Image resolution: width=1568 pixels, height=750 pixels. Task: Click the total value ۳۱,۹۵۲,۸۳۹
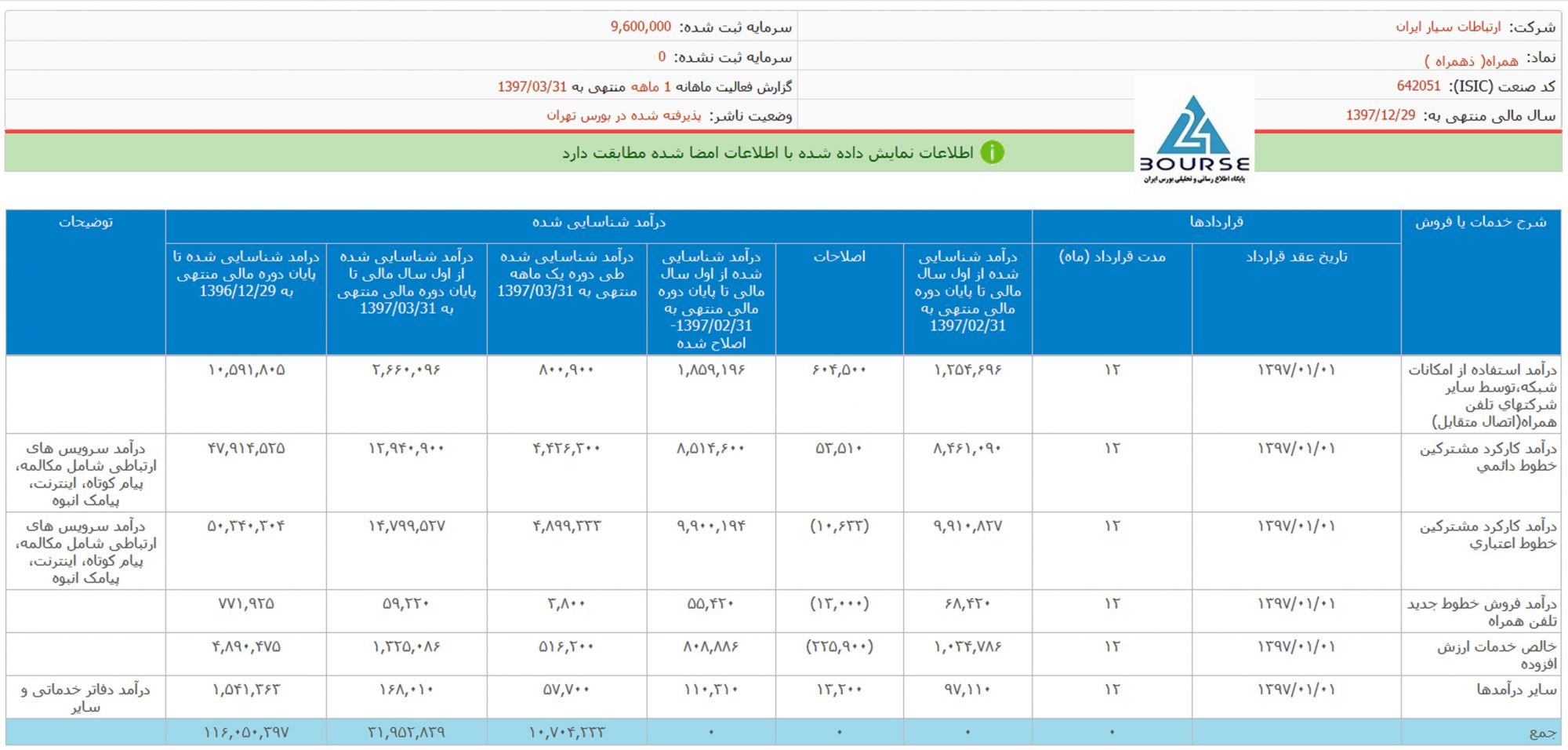click(406, 732)
